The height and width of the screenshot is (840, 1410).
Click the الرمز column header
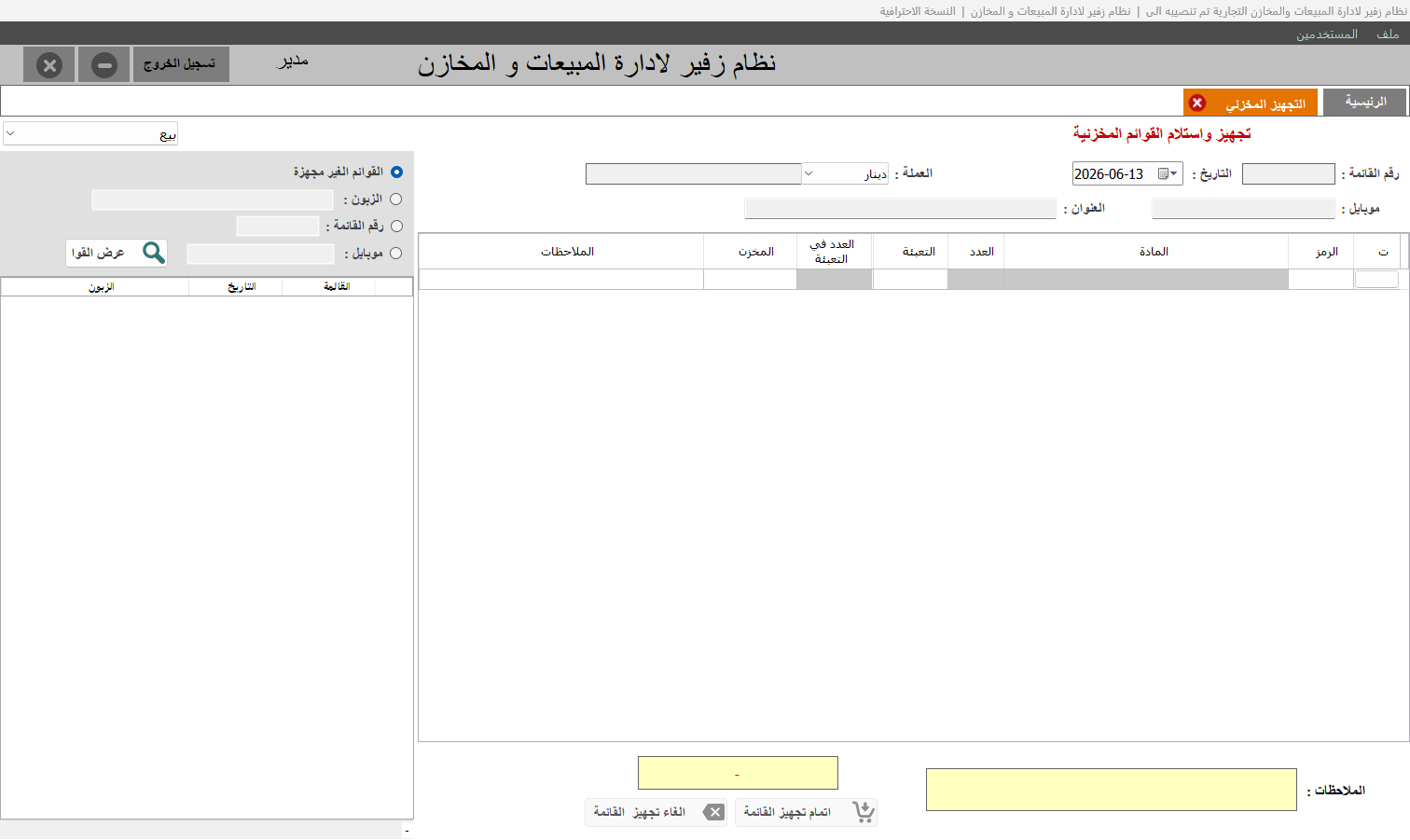tap(1321, 252)
